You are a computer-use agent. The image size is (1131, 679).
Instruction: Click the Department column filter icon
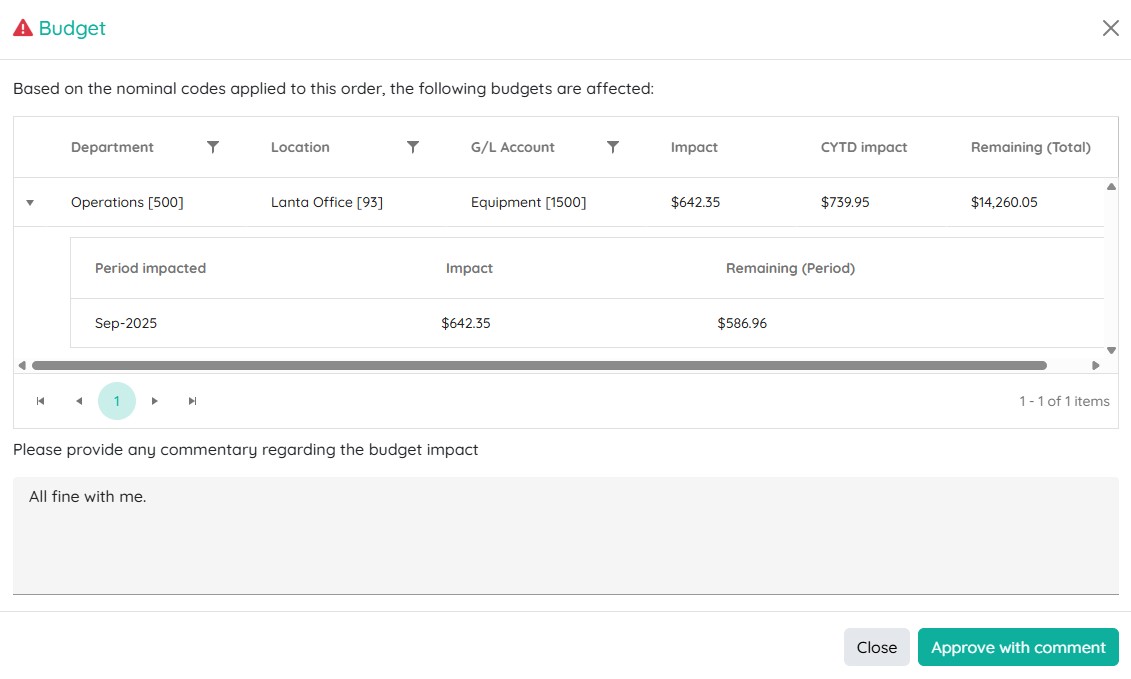pos(213,147)
